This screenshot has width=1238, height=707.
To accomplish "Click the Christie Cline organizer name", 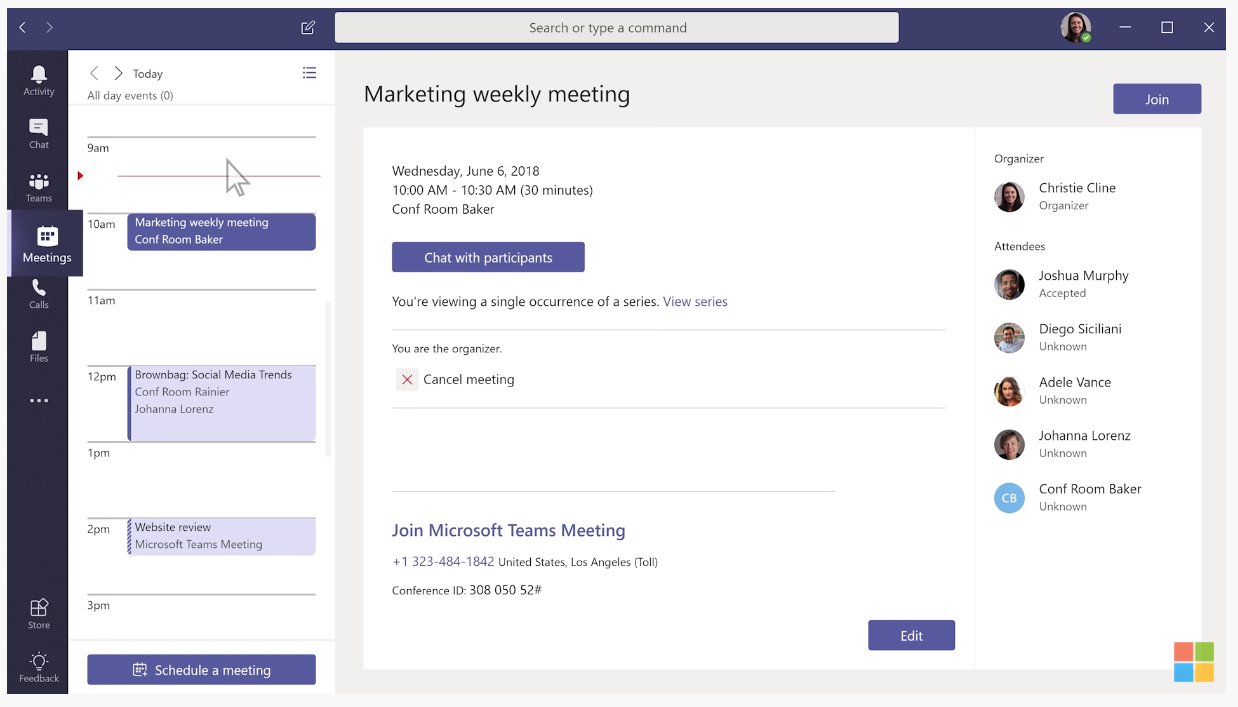I will [x=1077, y=188].
